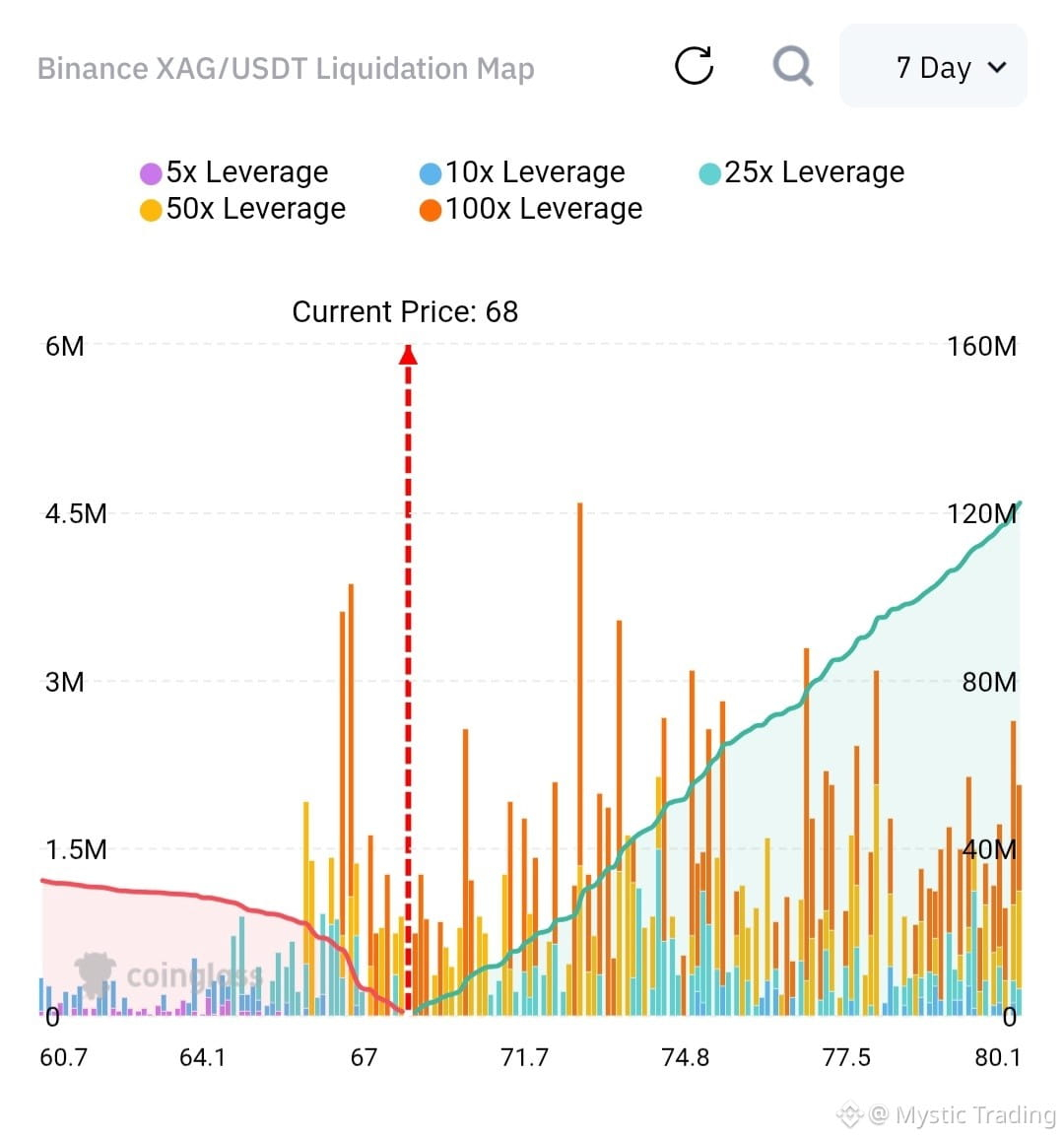Click the 77.5 price axis label
The height and width of the screenshot is (1139, 1064).
coord(846,1057)
